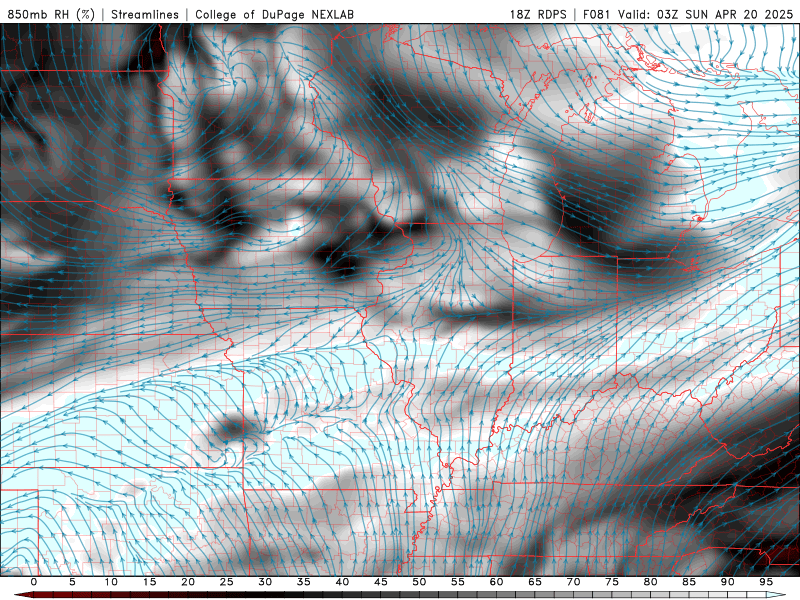Click the color scale label '70'
800x600 pixels.
(573, 582)
